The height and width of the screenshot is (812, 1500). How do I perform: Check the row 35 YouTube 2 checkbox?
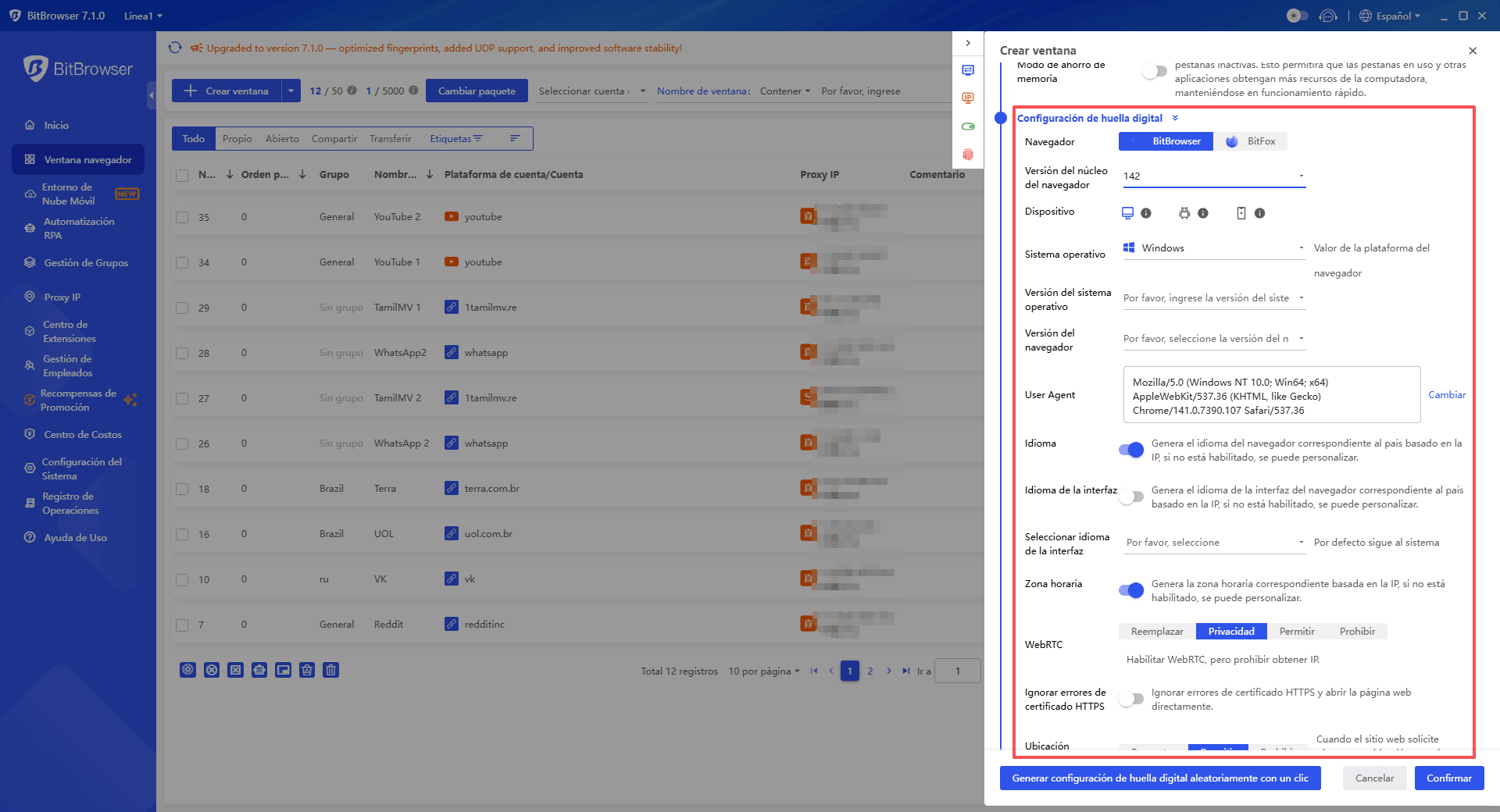tap(182, 217)
